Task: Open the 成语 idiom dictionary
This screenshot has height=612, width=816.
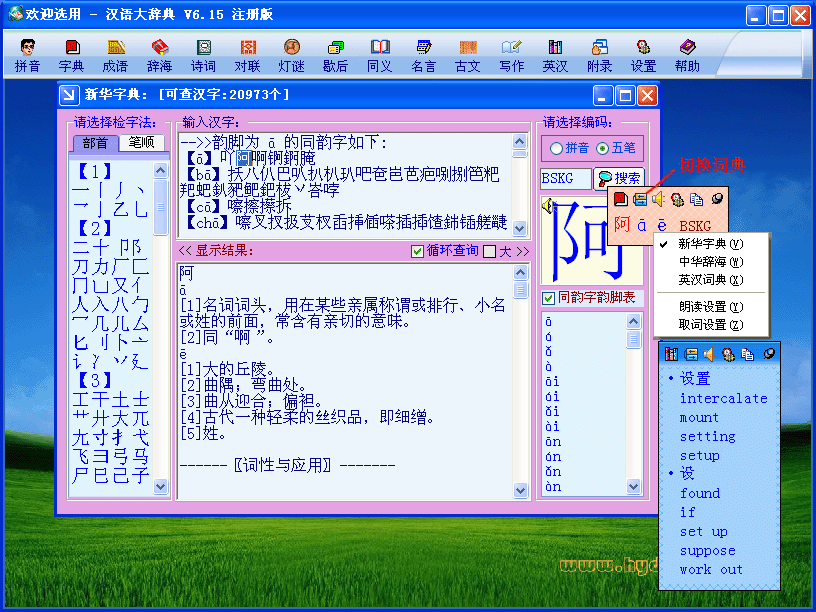Action: [x=115, y=55]
